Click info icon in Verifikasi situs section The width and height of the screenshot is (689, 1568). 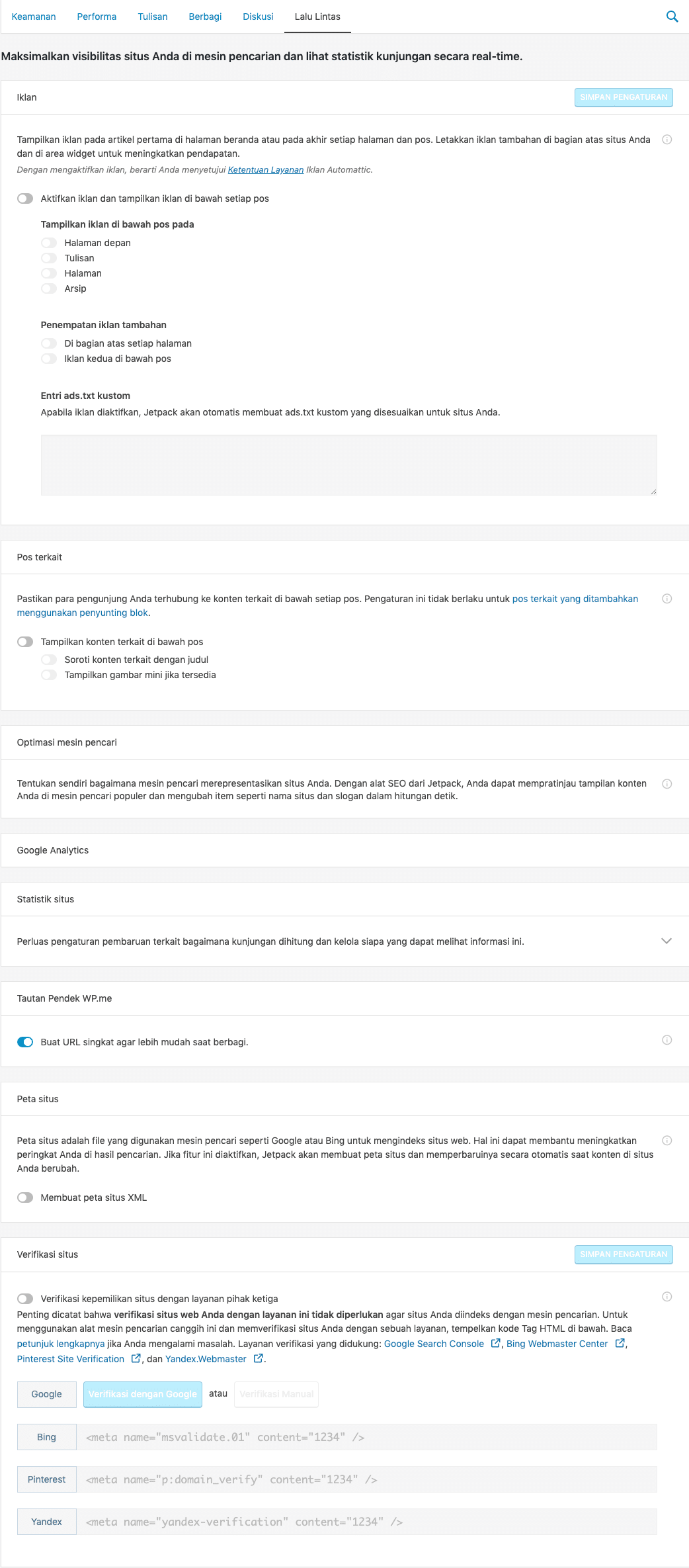click(x=667, y=1297)
